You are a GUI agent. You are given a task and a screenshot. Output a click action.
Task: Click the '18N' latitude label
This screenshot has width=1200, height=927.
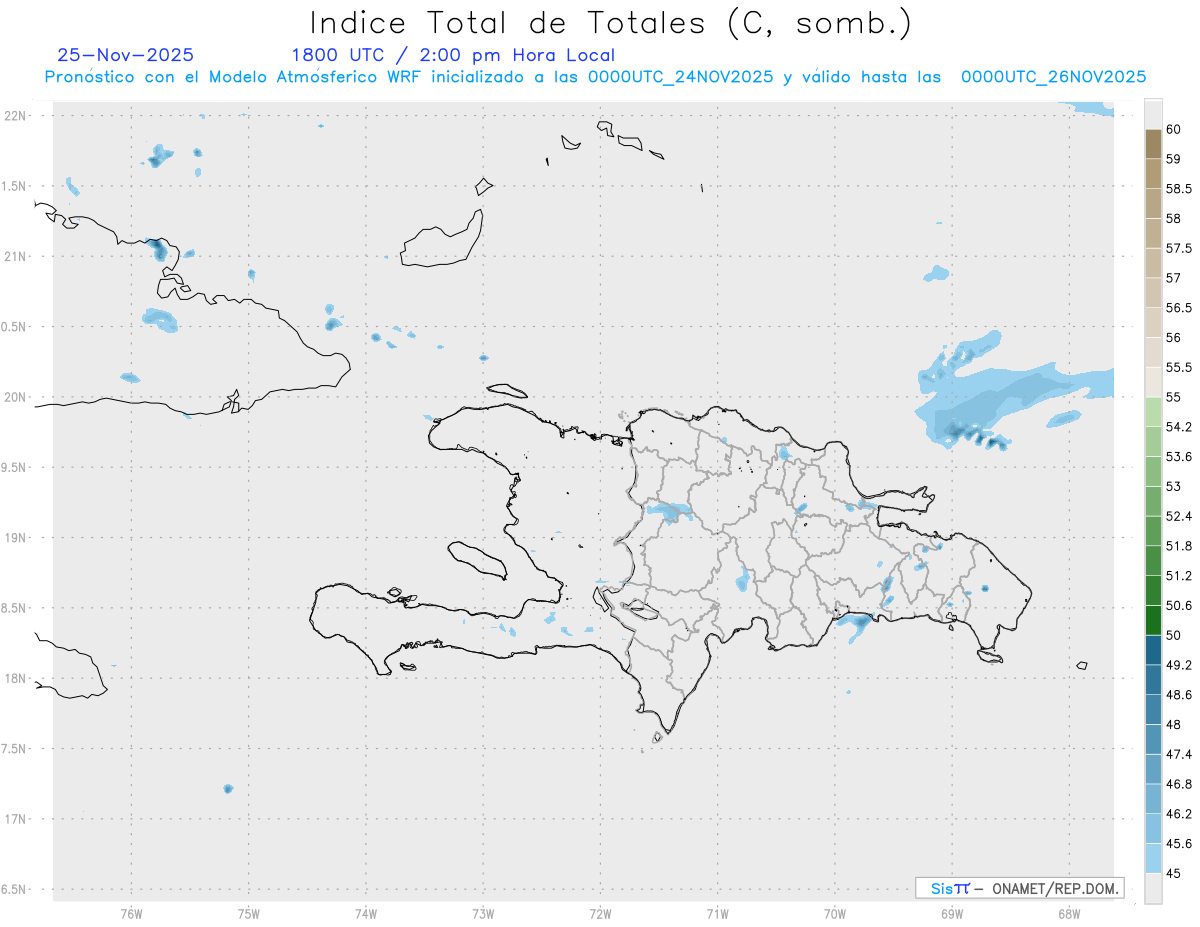[x=16, y=678]
